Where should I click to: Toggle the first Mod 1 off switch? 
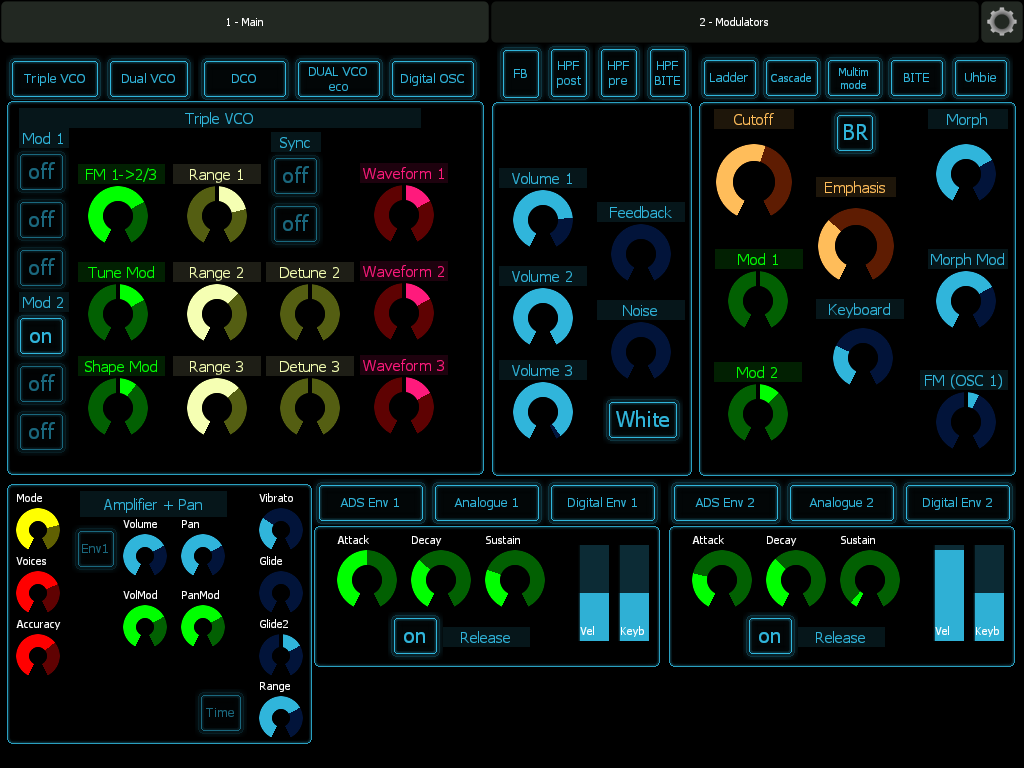pyautogui.click(x=42, y=172)
